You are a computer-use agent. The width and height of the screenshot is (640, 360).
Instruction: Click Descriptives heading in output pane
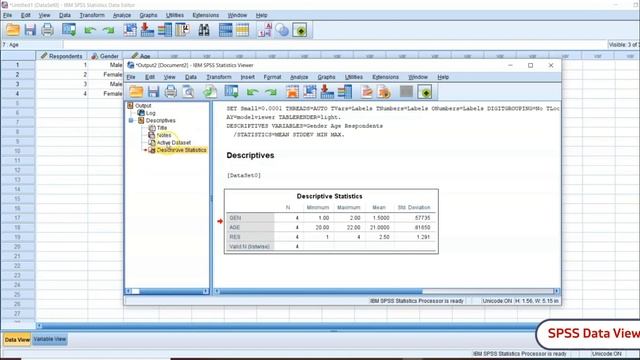(x=250, y=156)
